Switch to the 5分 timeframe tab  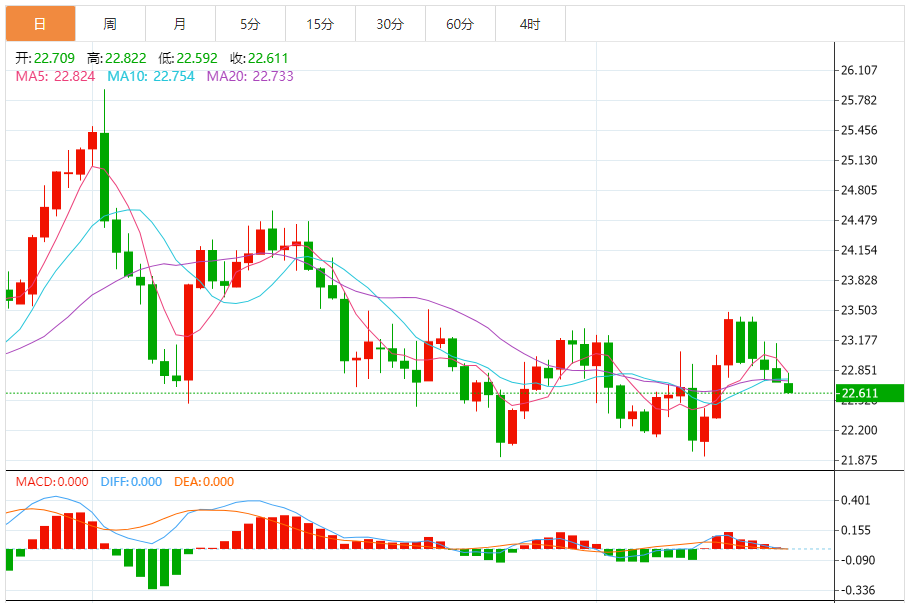[x=250, y=24]
